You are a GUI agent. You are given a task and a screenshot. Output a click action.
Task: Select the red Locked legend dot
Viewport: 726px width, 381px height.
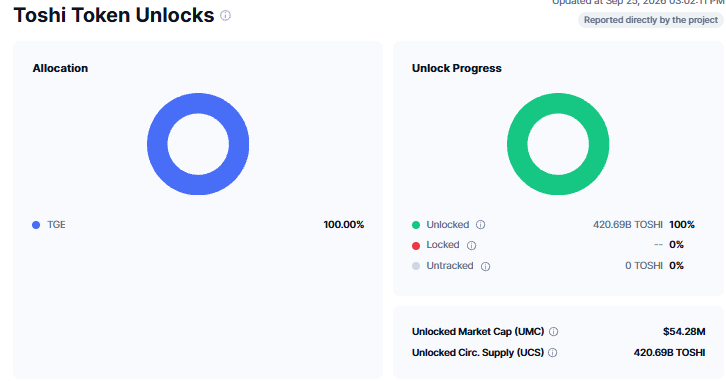(416, 245)
